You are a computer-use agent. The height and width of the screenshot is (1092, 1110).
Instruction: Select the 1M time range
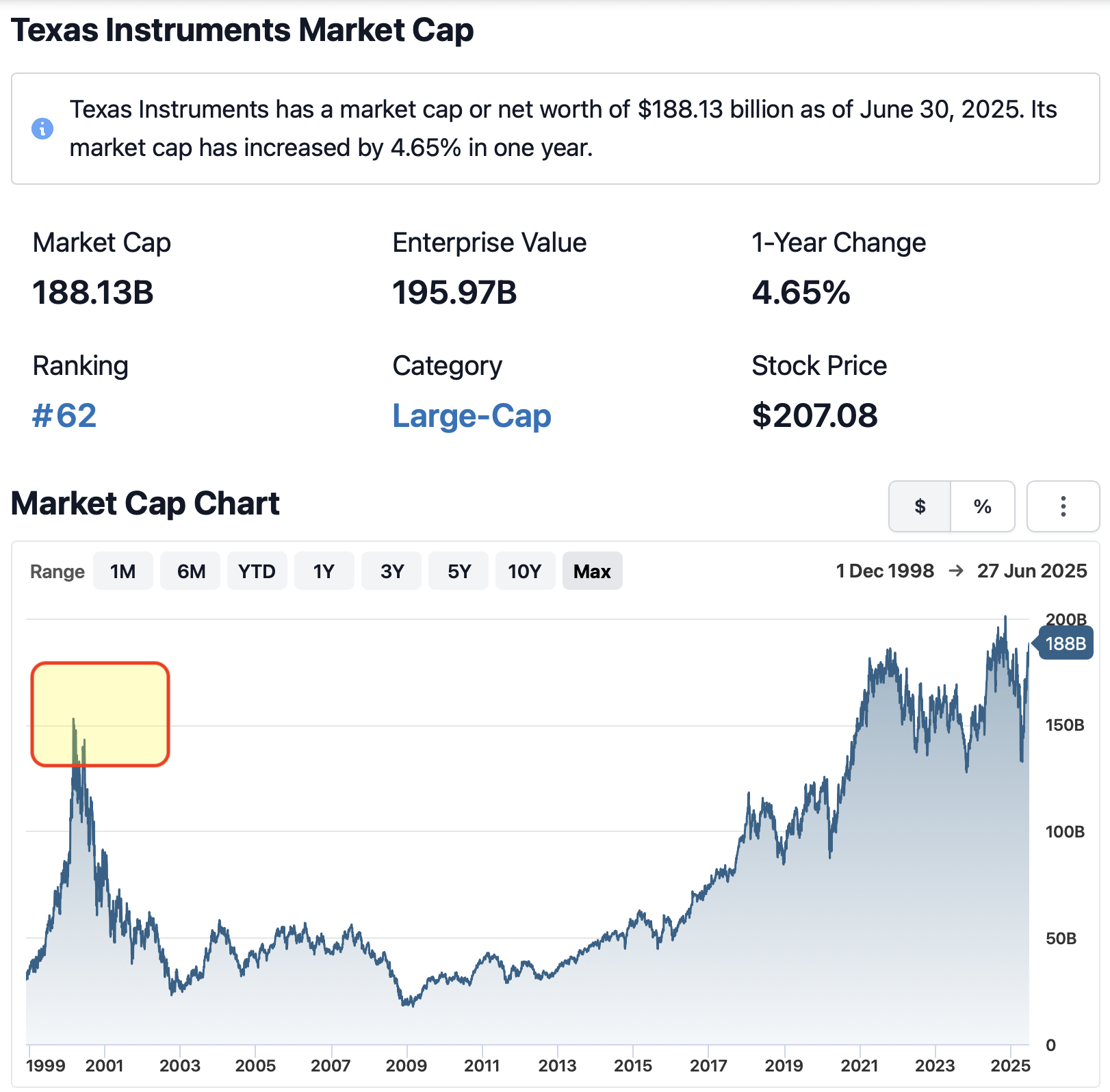click(123, 570)
